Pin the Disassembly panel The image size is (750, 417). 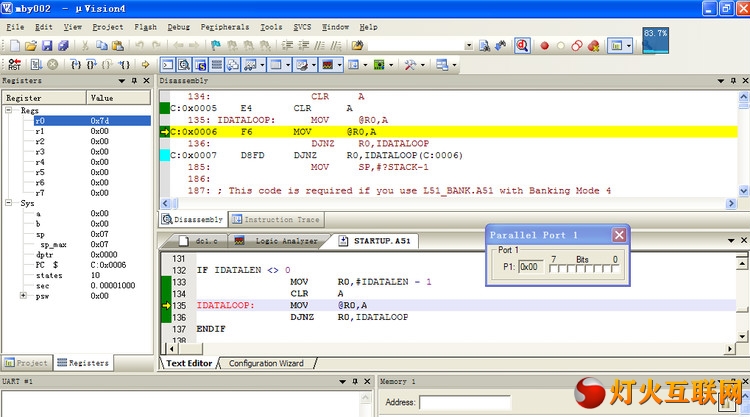[733, 81]
